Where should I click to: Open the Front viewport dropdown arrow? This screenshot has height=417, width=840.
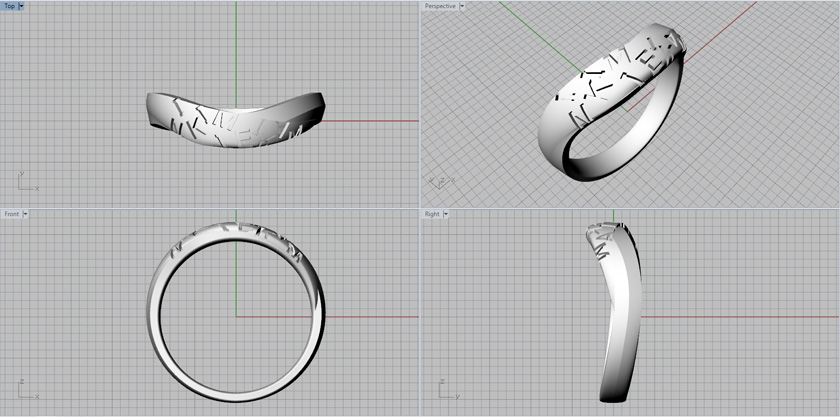point(26,214)
